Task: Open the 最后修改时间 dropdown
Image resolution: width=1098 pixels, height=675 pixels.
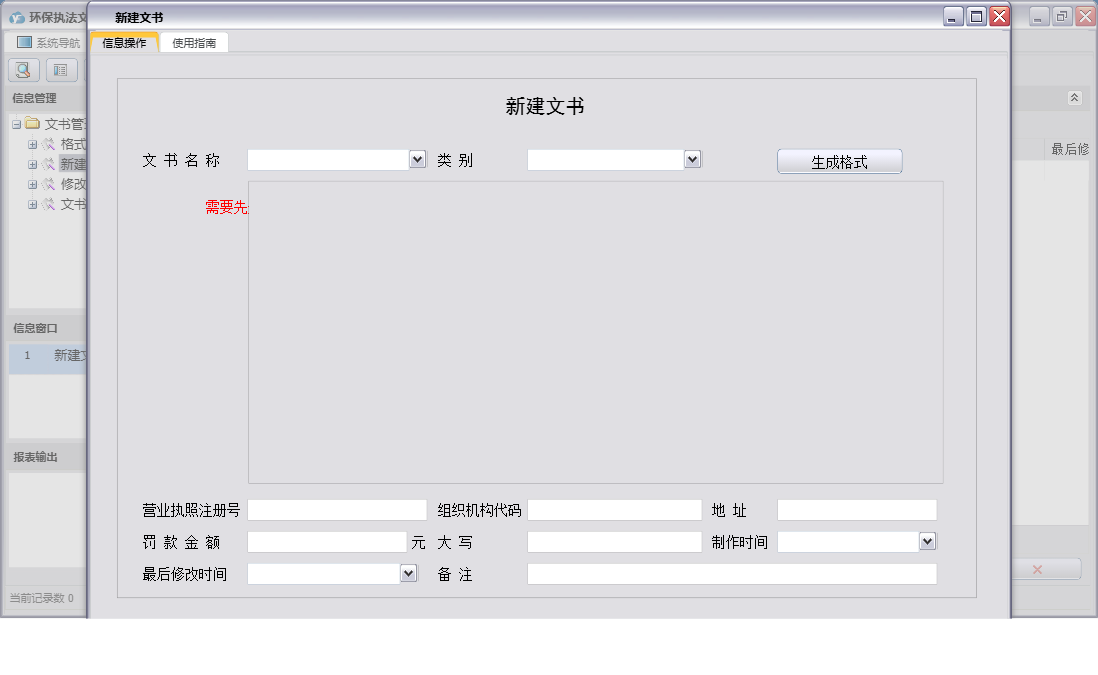Action: [408, 573]
